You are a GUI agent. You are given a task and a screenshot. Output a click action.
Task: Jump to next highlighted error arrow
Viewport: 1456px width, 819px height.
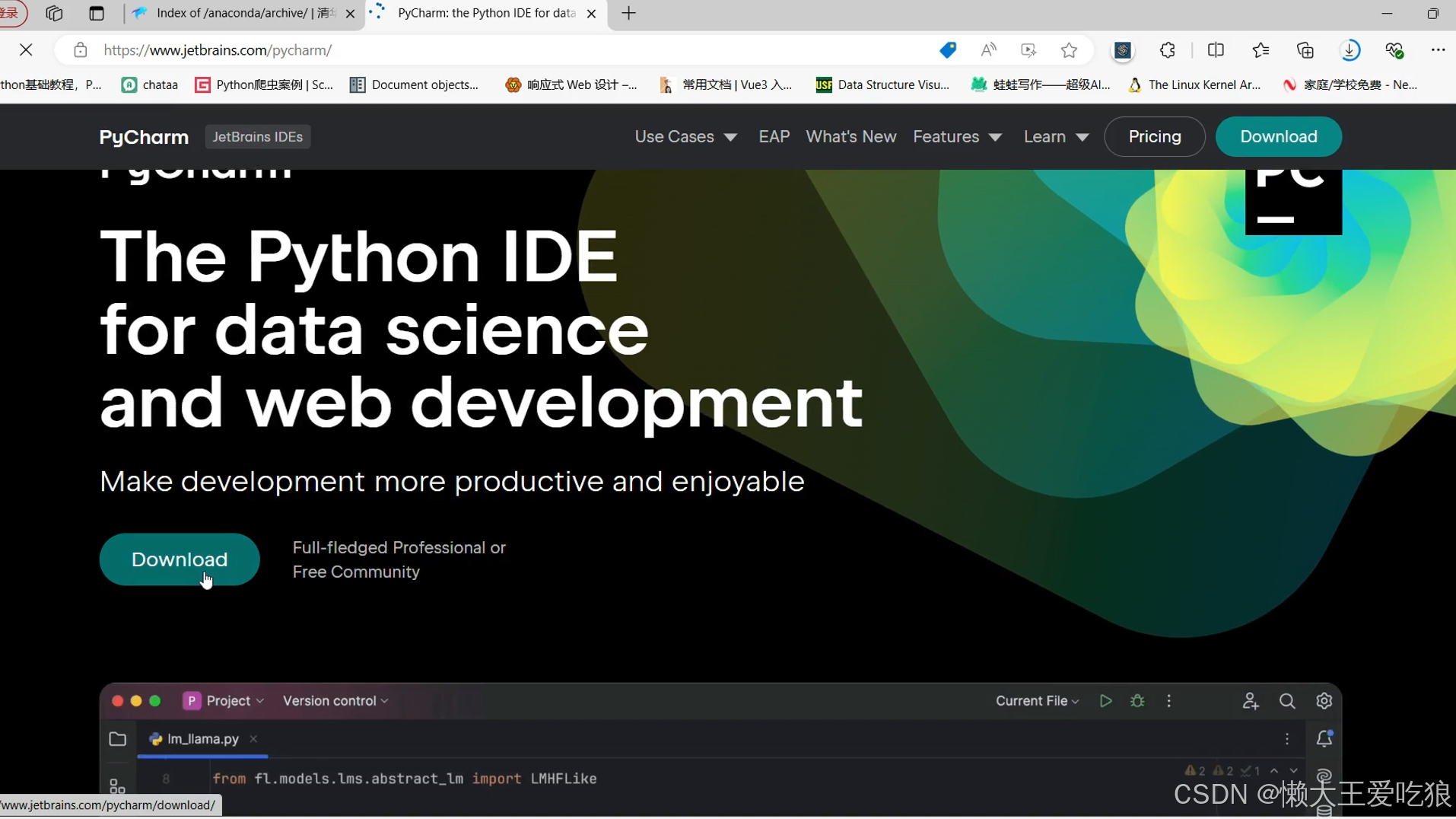click(1293, 771)
